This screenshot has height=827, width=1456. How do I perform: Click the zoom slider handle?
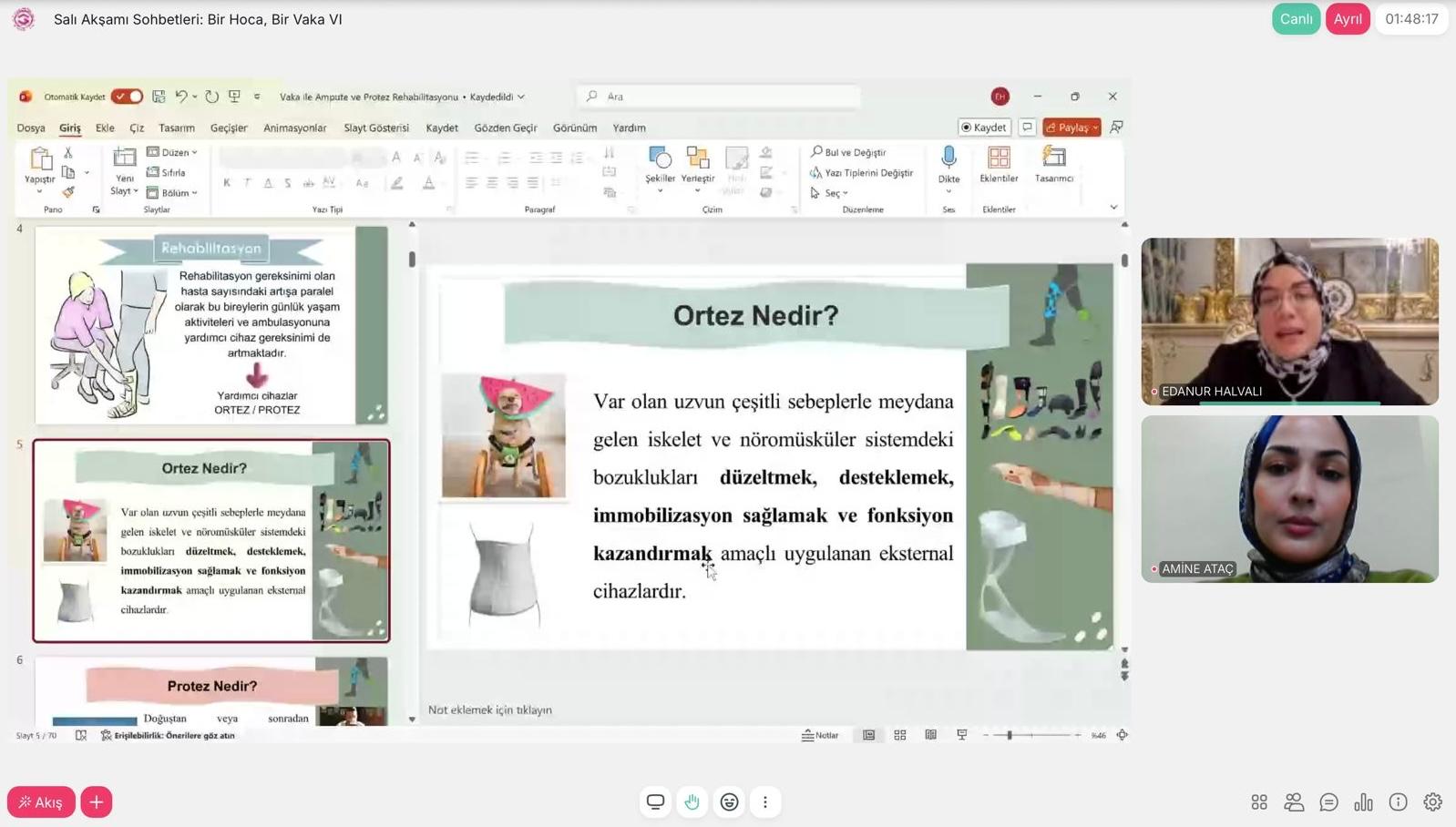[1009, 735]
